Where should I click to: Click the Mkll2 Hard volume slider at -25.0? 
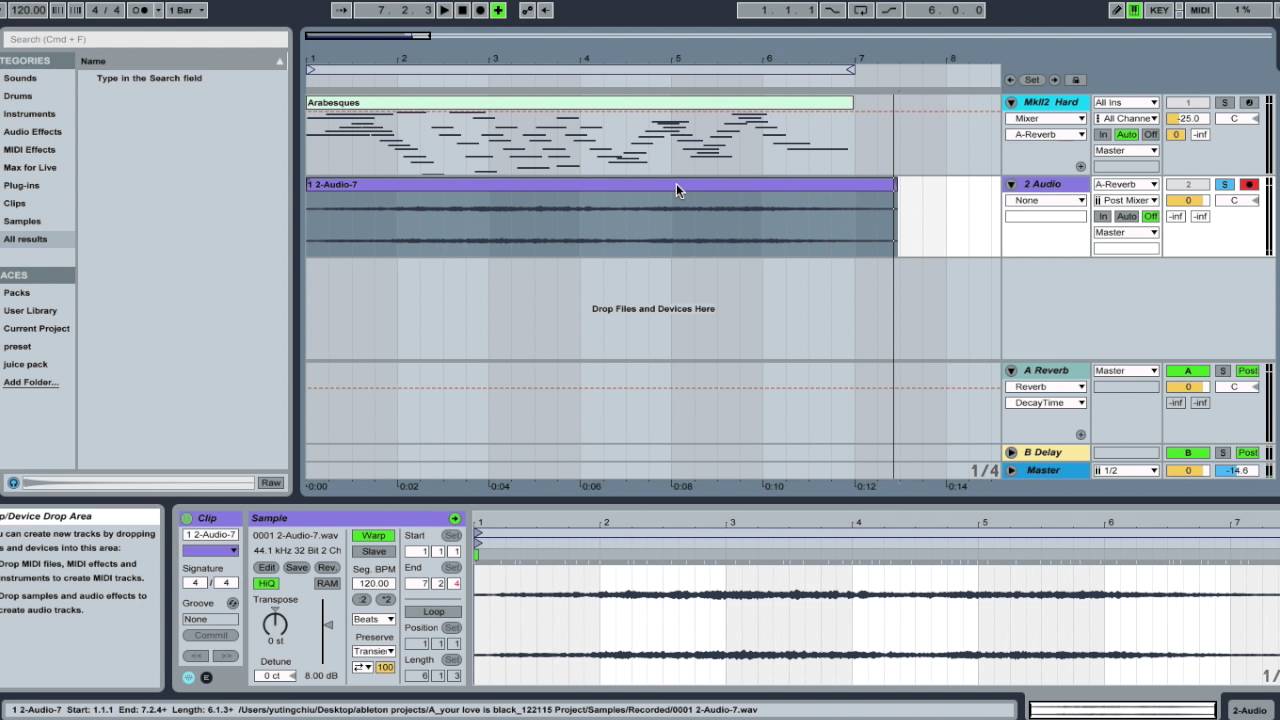1188,118
